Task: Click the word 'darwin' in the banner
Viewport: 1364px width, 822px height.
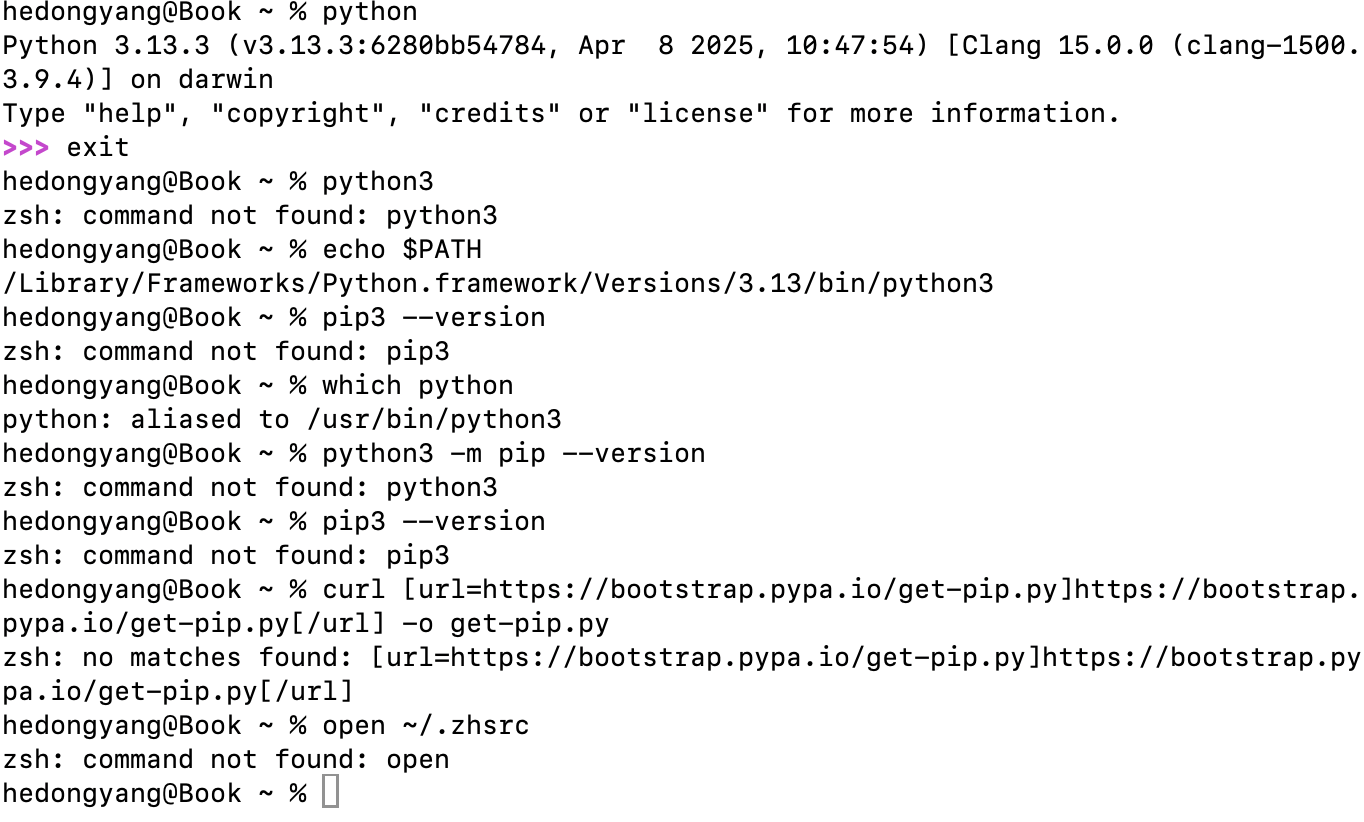Action: pyautogui.click(x=226, y=79)
